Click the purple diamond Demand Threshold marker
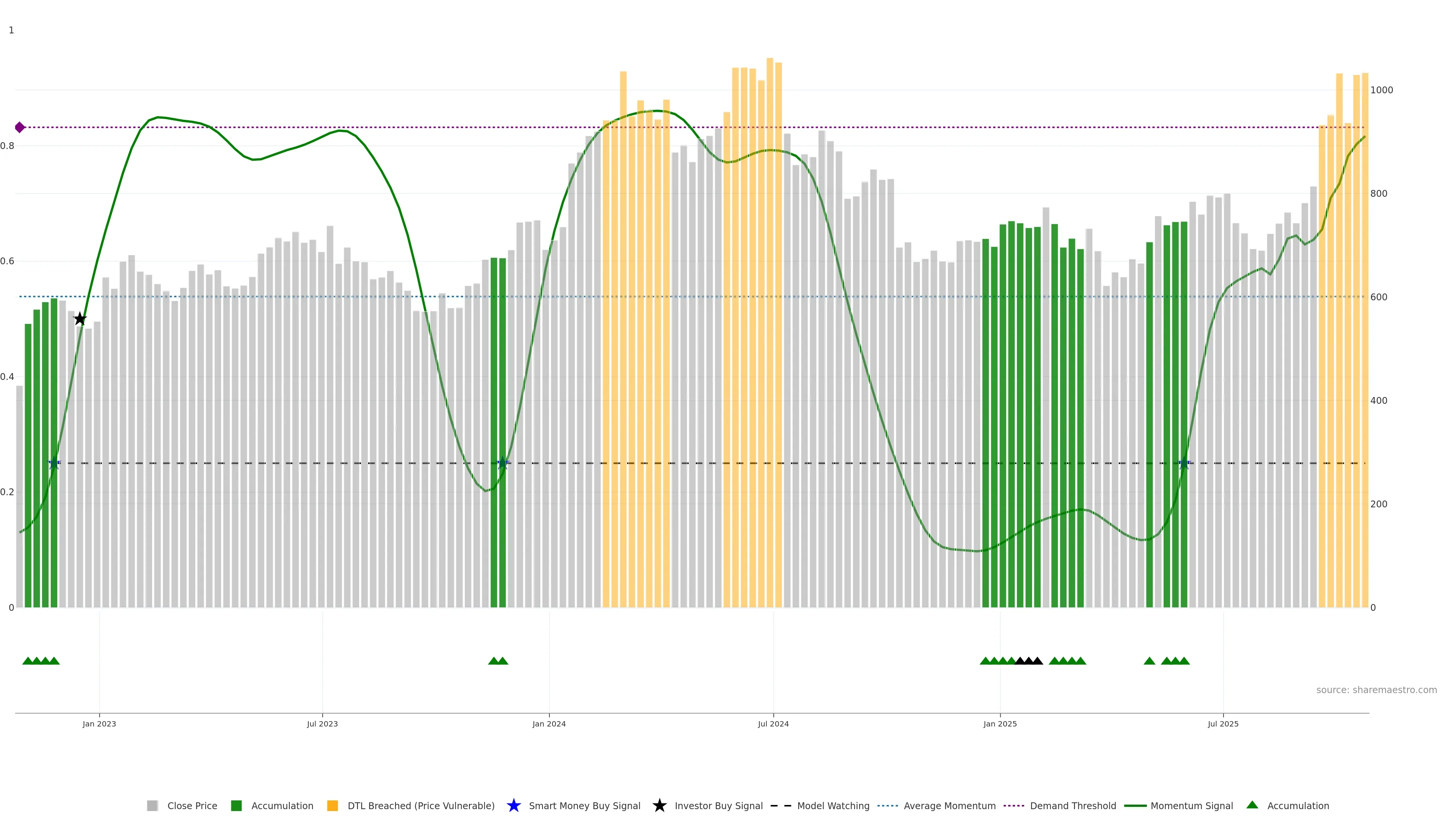 click(x=20, y=128)
